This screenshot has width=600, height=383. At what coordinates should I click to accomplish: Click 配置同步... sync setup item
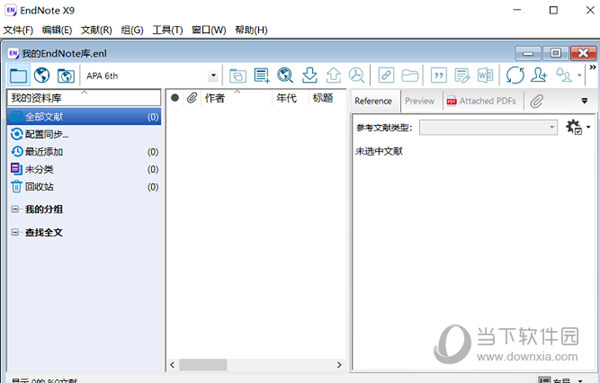(x=84, y=134)
